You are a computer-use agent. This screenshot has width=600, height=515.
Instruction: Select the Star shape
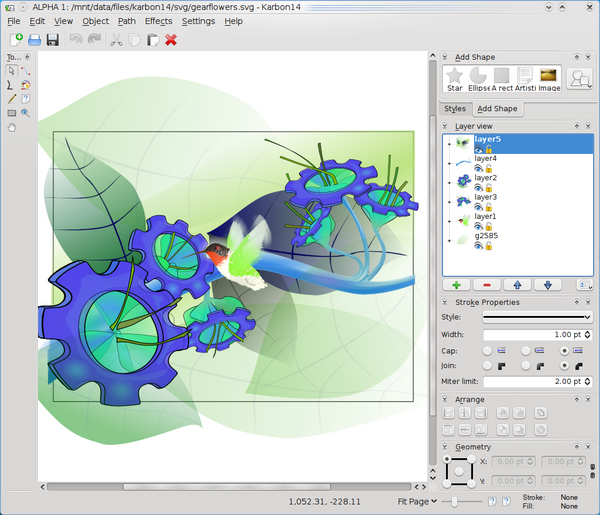[x=454, y=79]
